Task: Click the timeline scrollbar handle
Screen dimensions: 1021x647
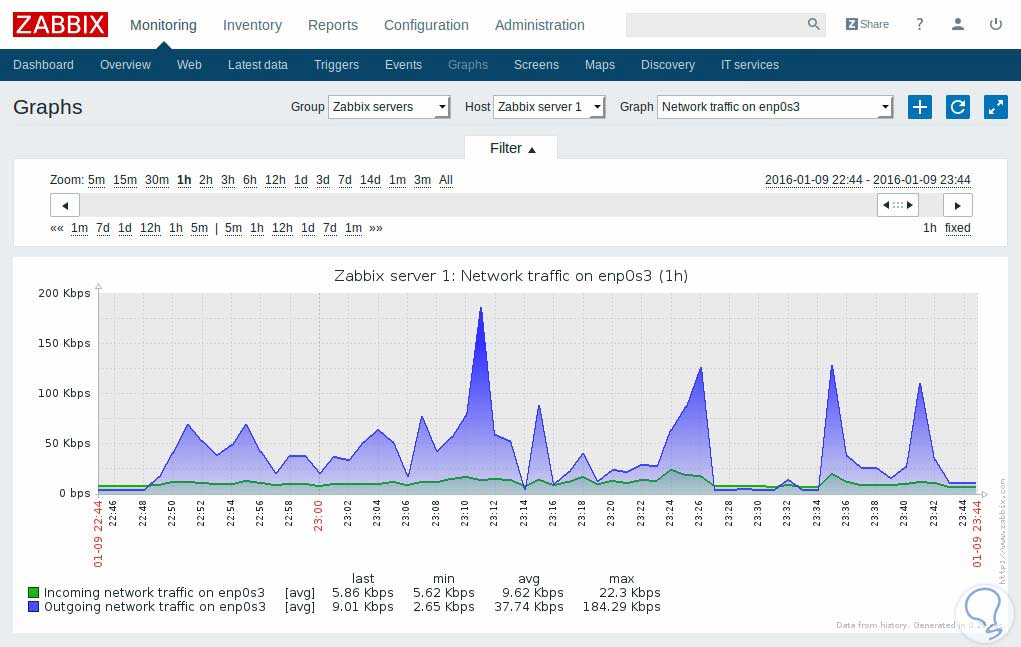Action: (897, 205)
